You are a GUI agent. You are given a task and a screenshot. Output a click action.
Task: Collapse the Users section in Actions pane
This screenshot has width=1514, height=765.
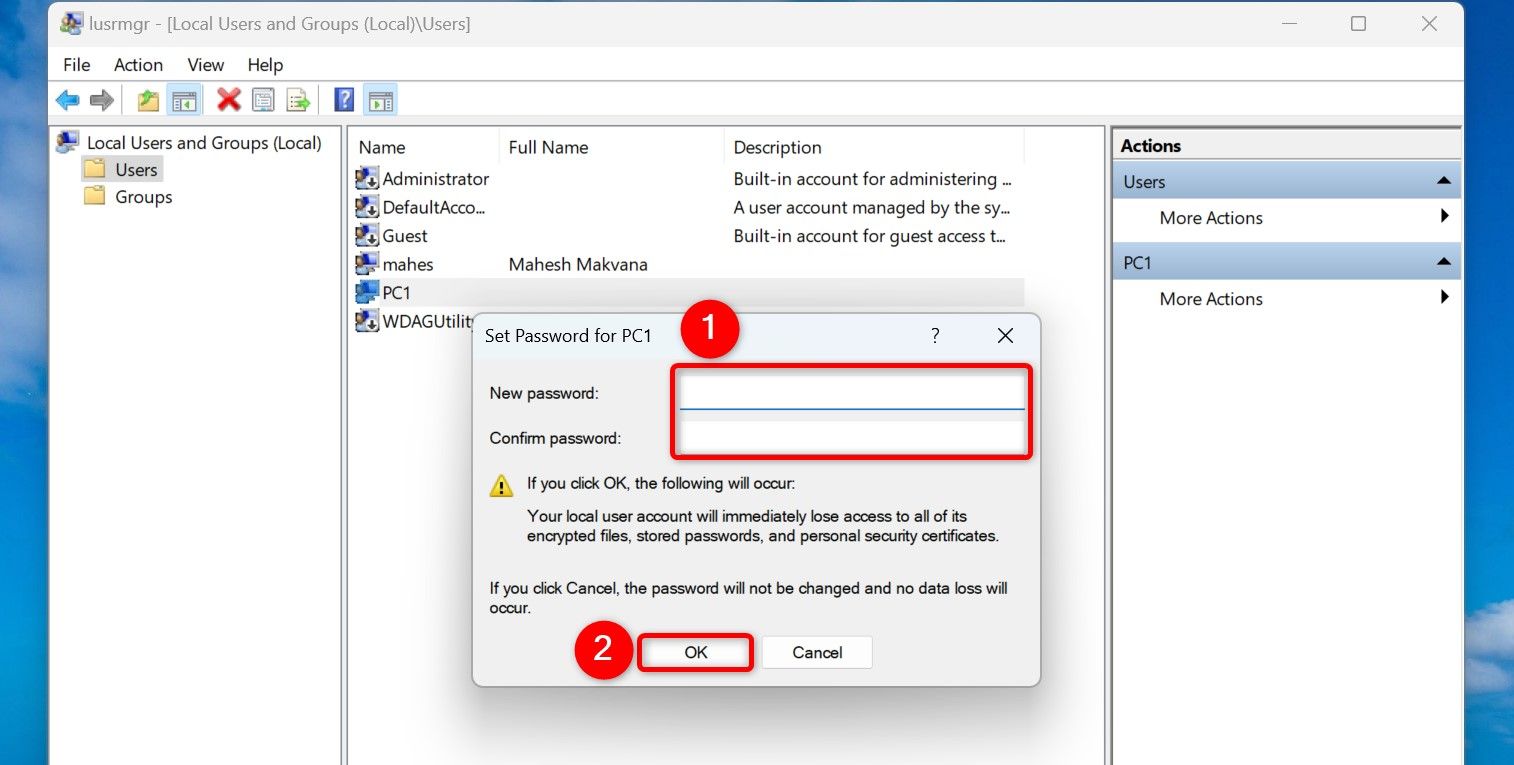coord(1443,181)
